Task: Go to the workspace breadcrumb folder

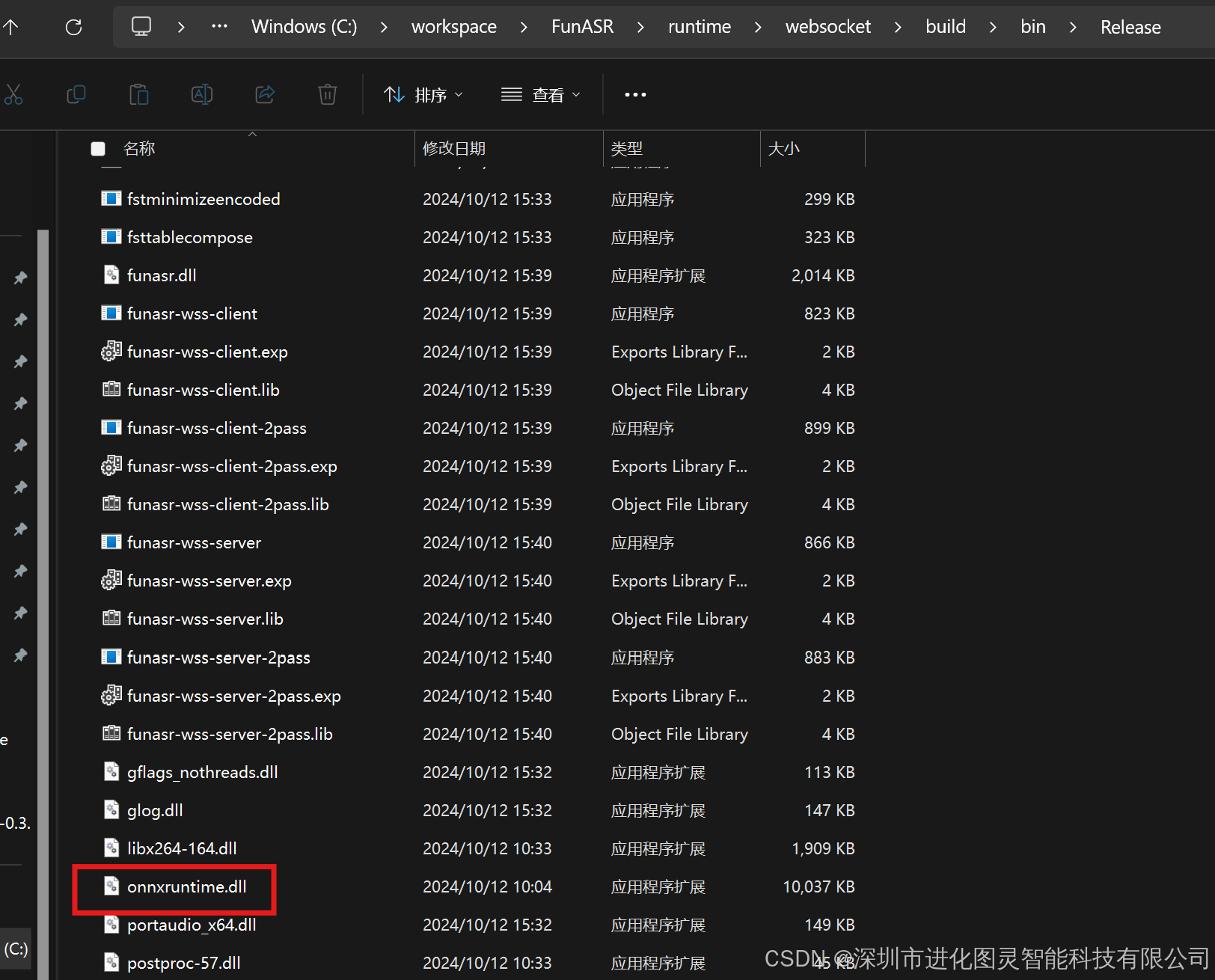Action: [x=454, y=27]
